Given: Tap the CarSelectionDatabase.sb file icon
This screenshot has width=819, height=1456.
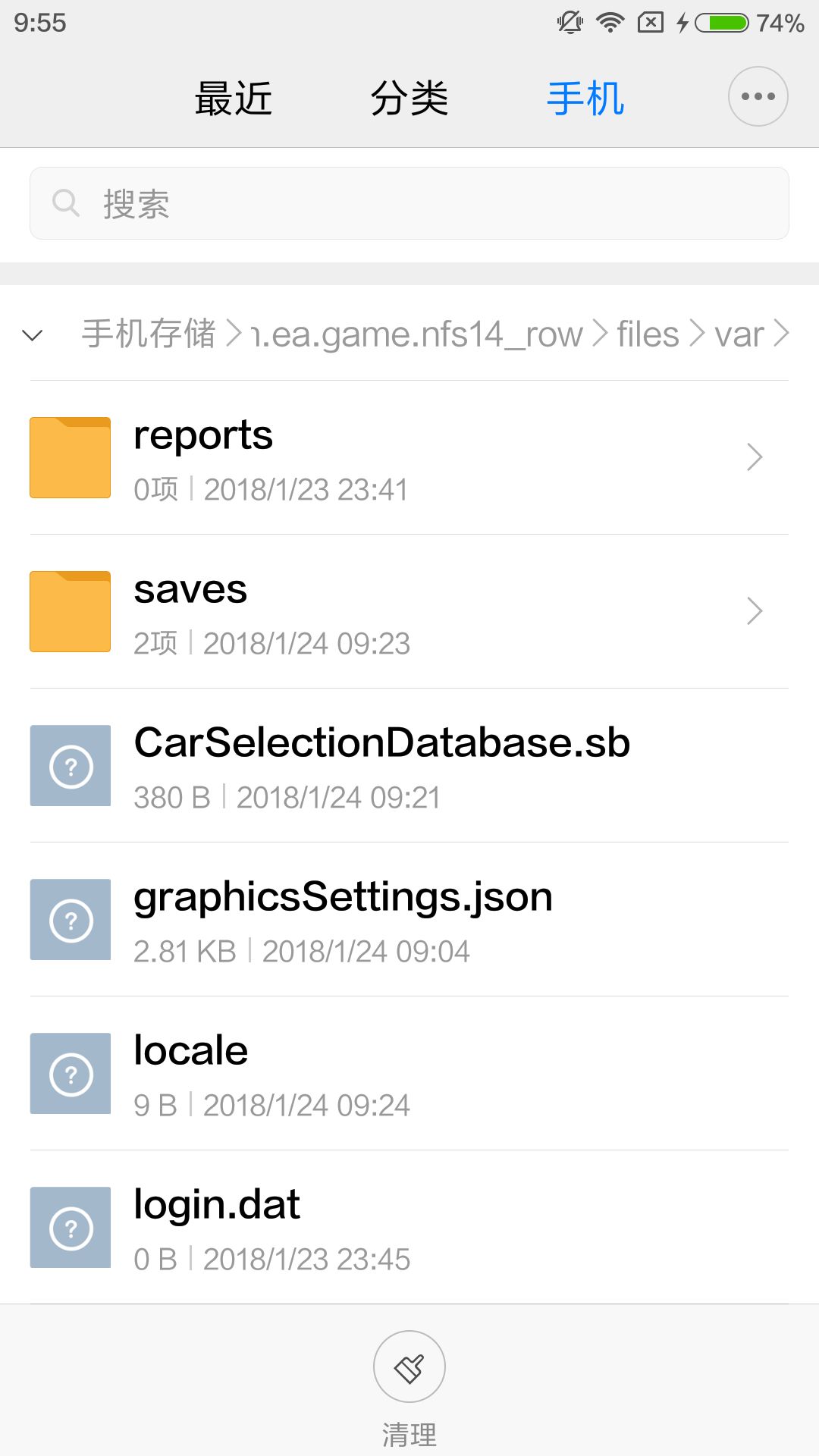Looking at the screenshot, I should pyautogui.click(x=71, y=765).
